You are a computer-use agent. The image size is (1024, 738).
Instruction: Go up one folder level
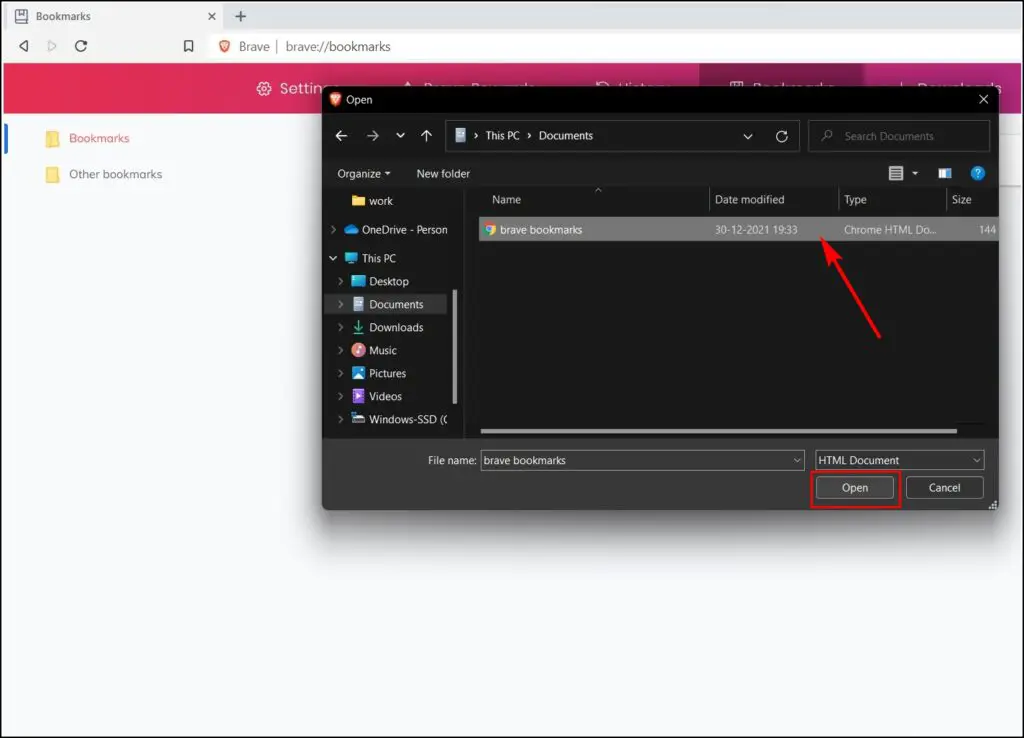tap(426, 136)
